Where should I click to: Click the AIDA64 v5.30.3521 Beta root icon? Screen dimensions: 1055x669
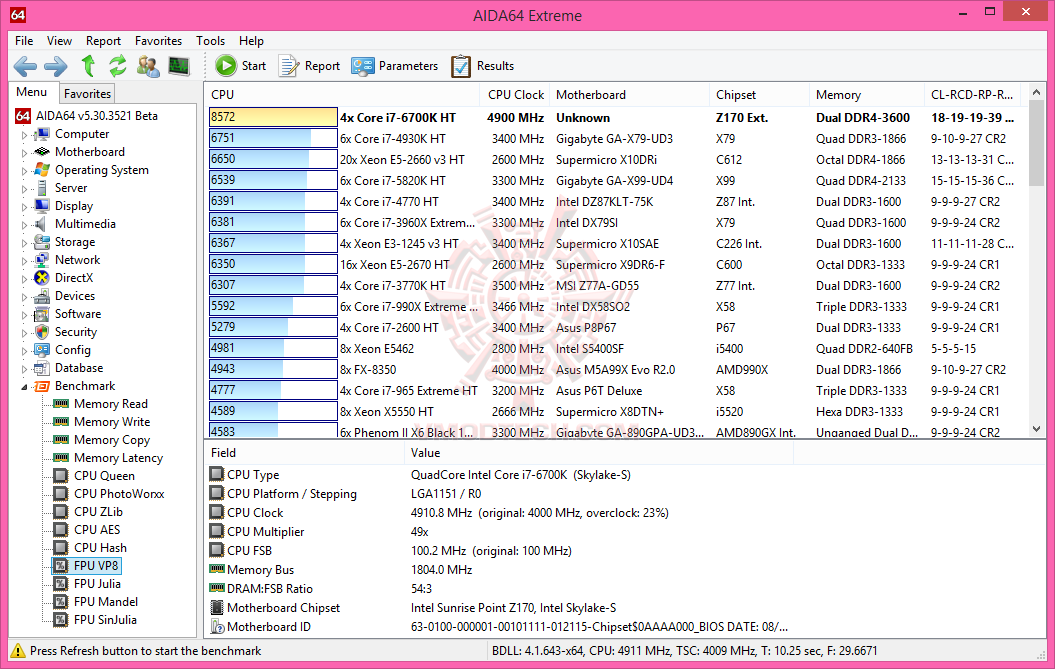pos(23,116)
